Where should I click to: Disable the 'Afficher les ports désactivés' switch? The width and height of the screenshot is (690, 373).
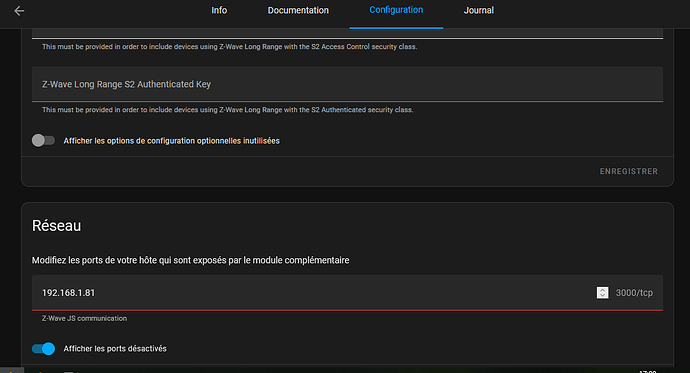coord(43,348)
